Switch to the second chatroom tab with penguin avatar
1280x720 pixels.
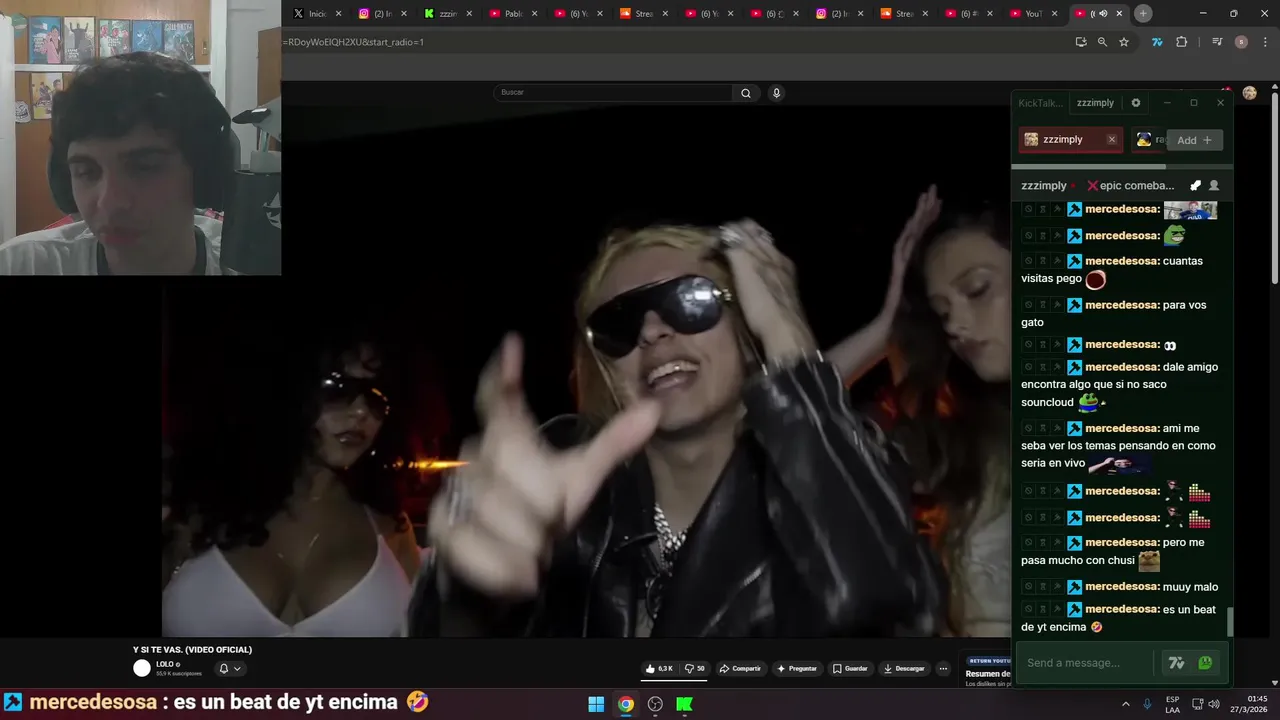(x=1149, y=140)
